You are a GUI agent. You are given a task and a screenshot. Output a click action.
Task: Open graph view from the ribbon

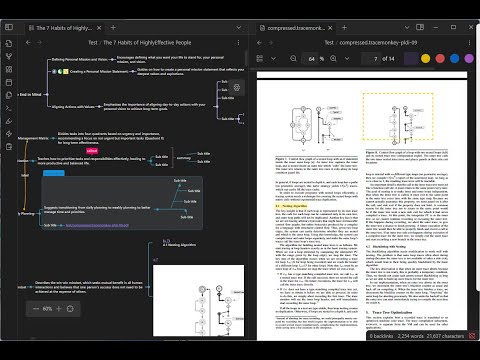click(x=9, y=56)
